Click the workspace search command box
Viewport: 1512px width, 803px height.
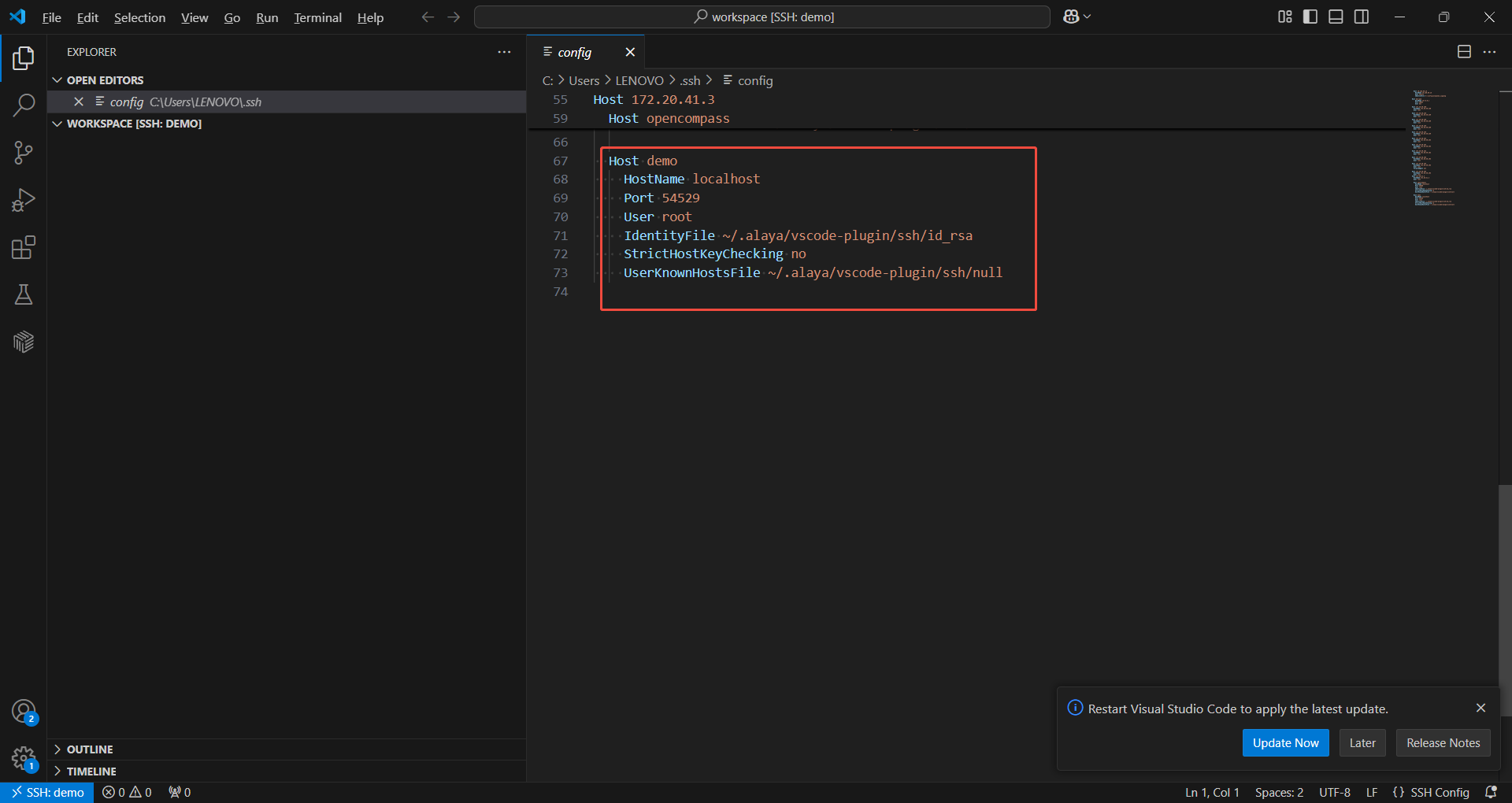(762, 17)
